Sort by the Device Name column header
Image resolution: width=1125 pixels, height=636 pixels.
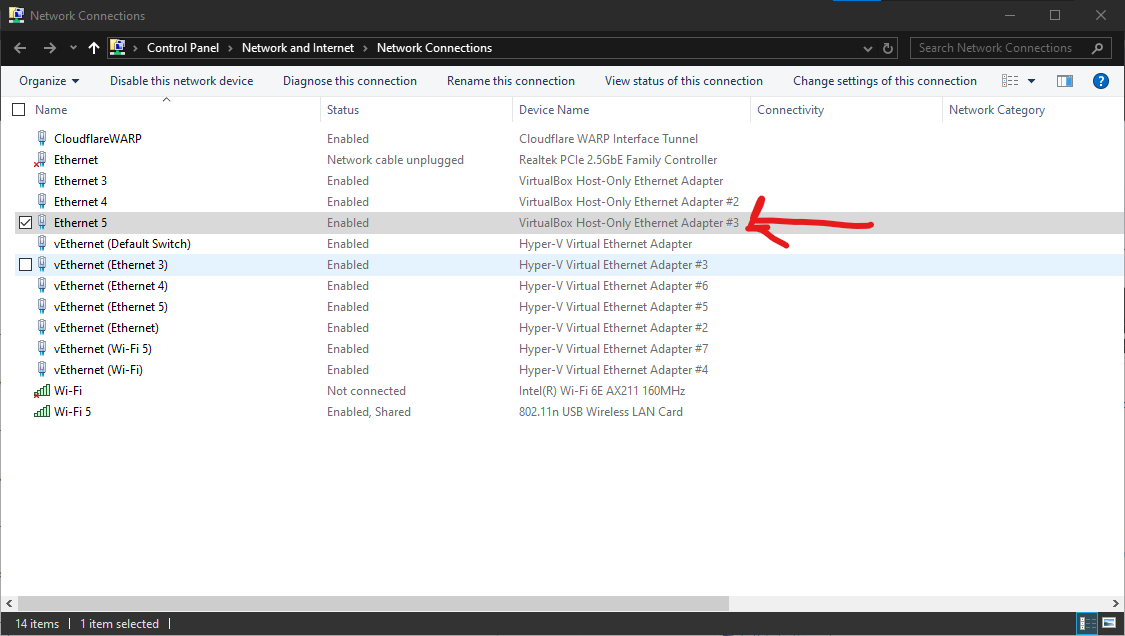click(554, 110)
